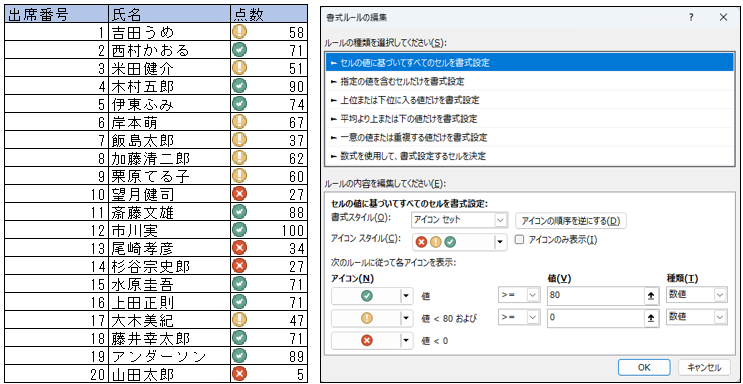Click the 出席番号 column header
This screenshot has width=743, height=384.
[x=56, y=14]
